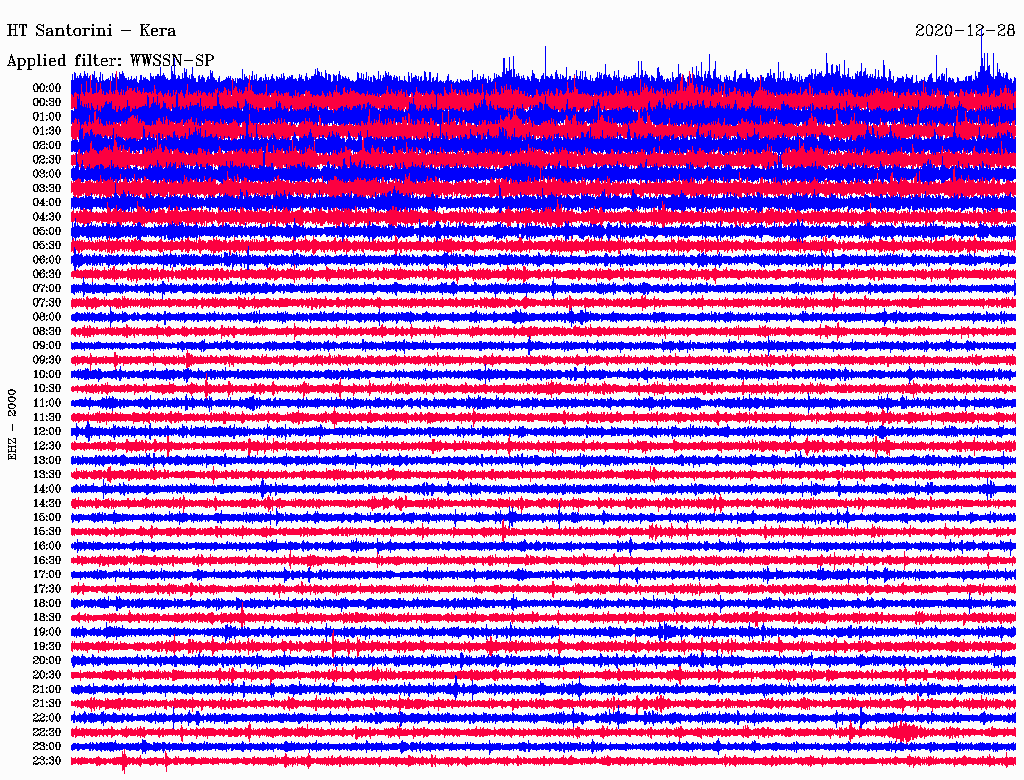The height and width of the screenshot is (780, 1024).
Task: Click the 01:00 time label
Action: coord(47,117)
